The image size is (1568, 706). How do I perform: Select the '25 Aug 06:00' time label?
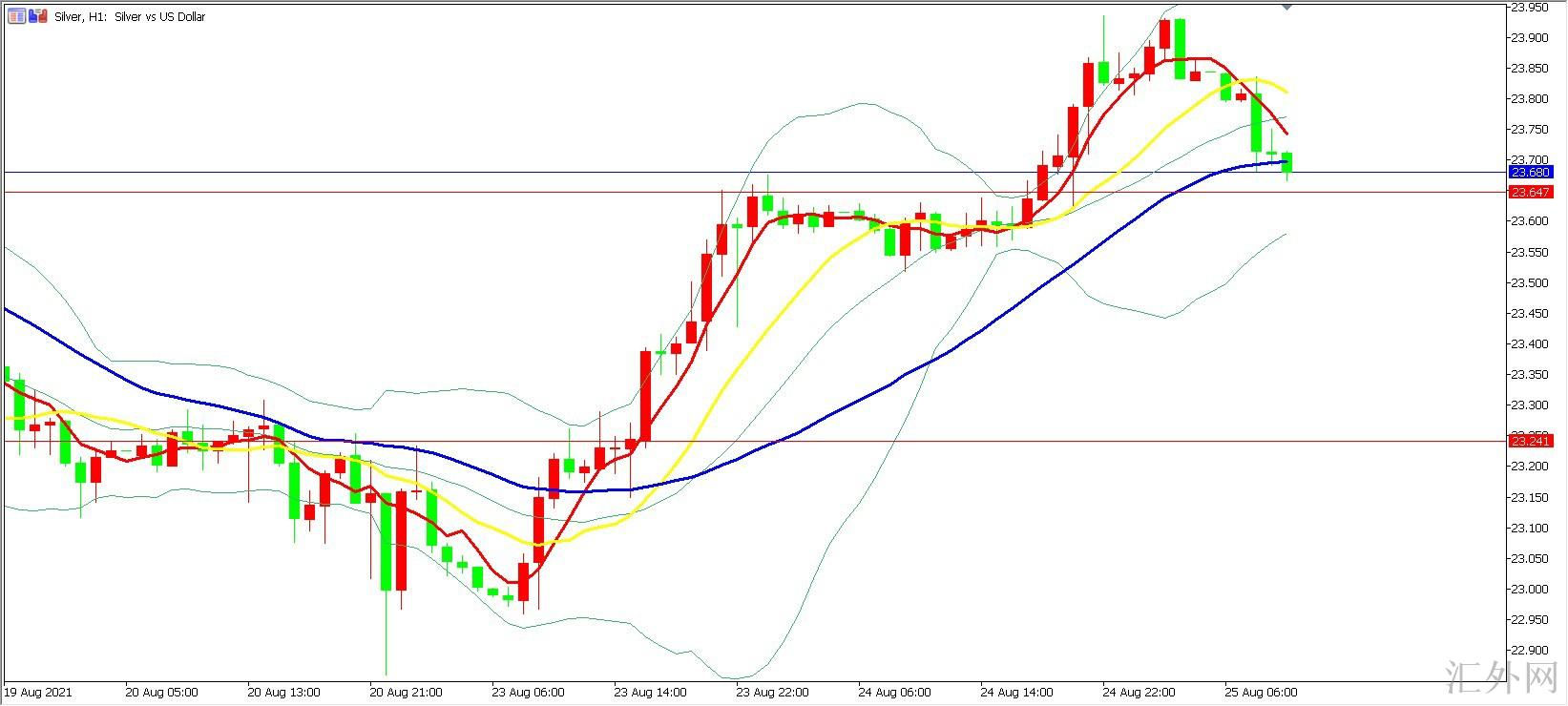click(1261, 692)
